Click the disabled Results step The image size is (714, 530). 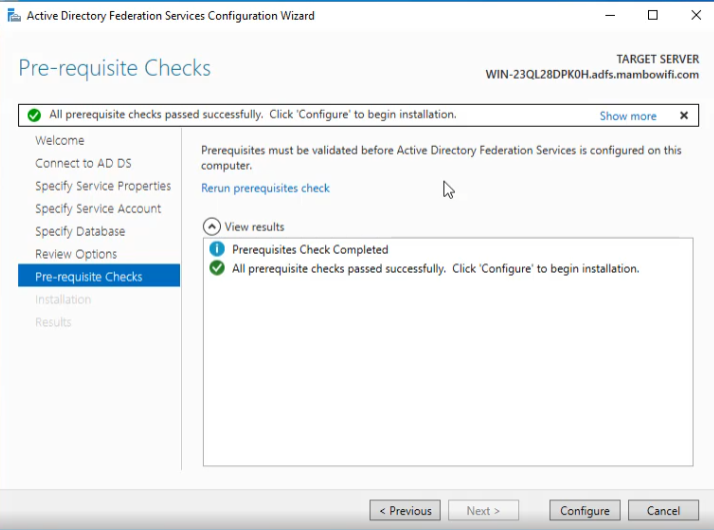53,322
